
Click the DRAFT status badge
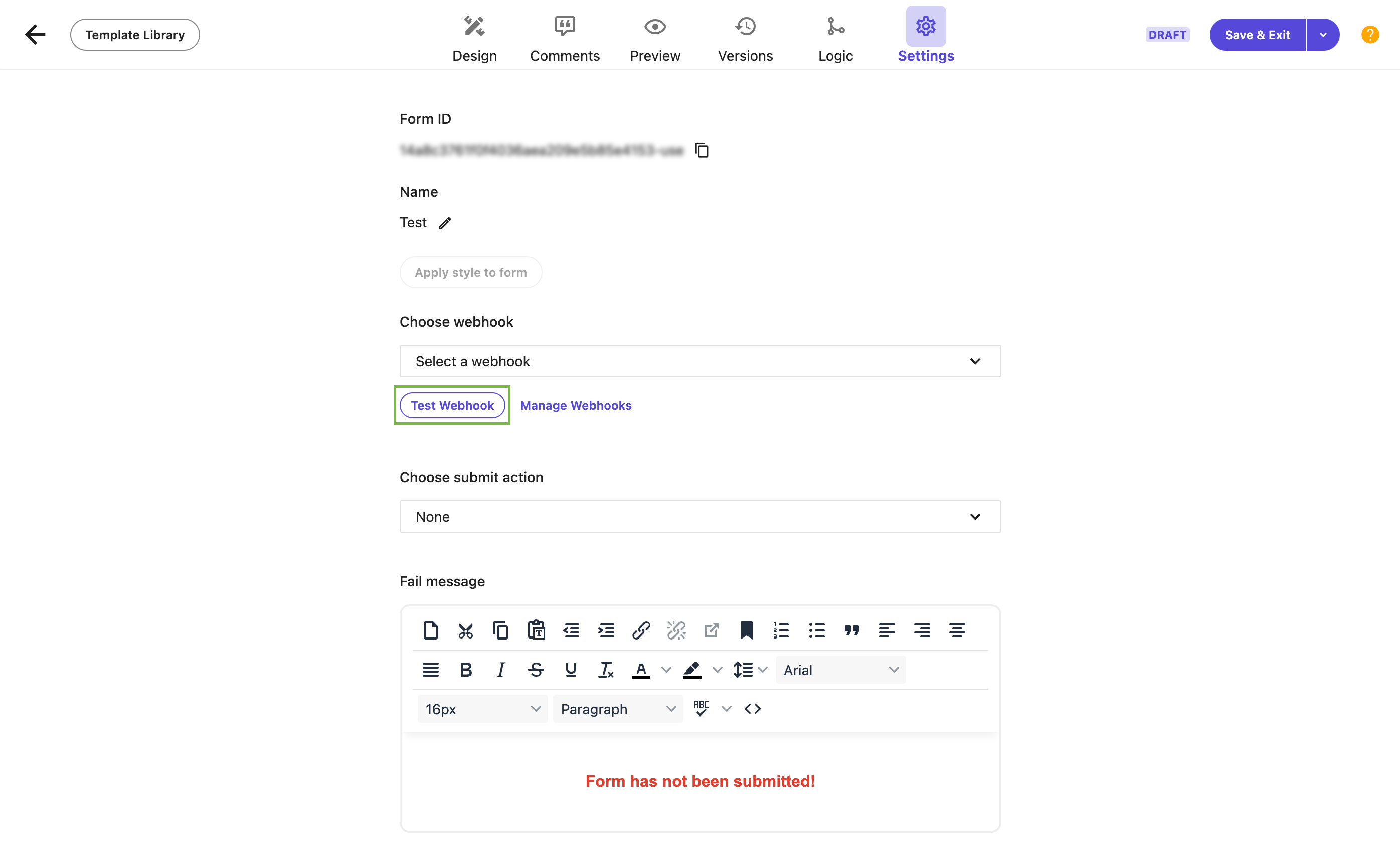[1167, 35]
